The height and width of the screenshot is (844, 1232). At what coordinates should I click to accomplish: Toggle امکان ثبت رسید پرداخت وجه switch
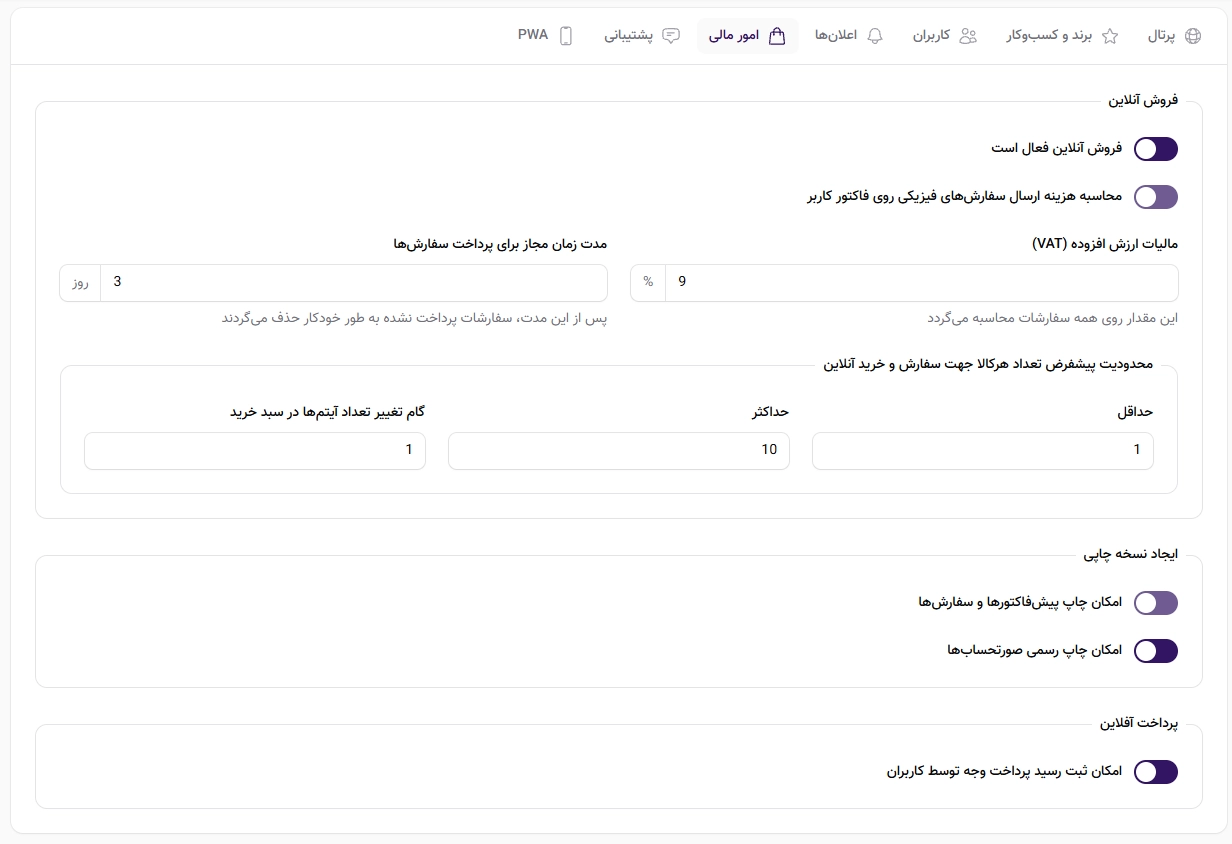[1155, 772]
